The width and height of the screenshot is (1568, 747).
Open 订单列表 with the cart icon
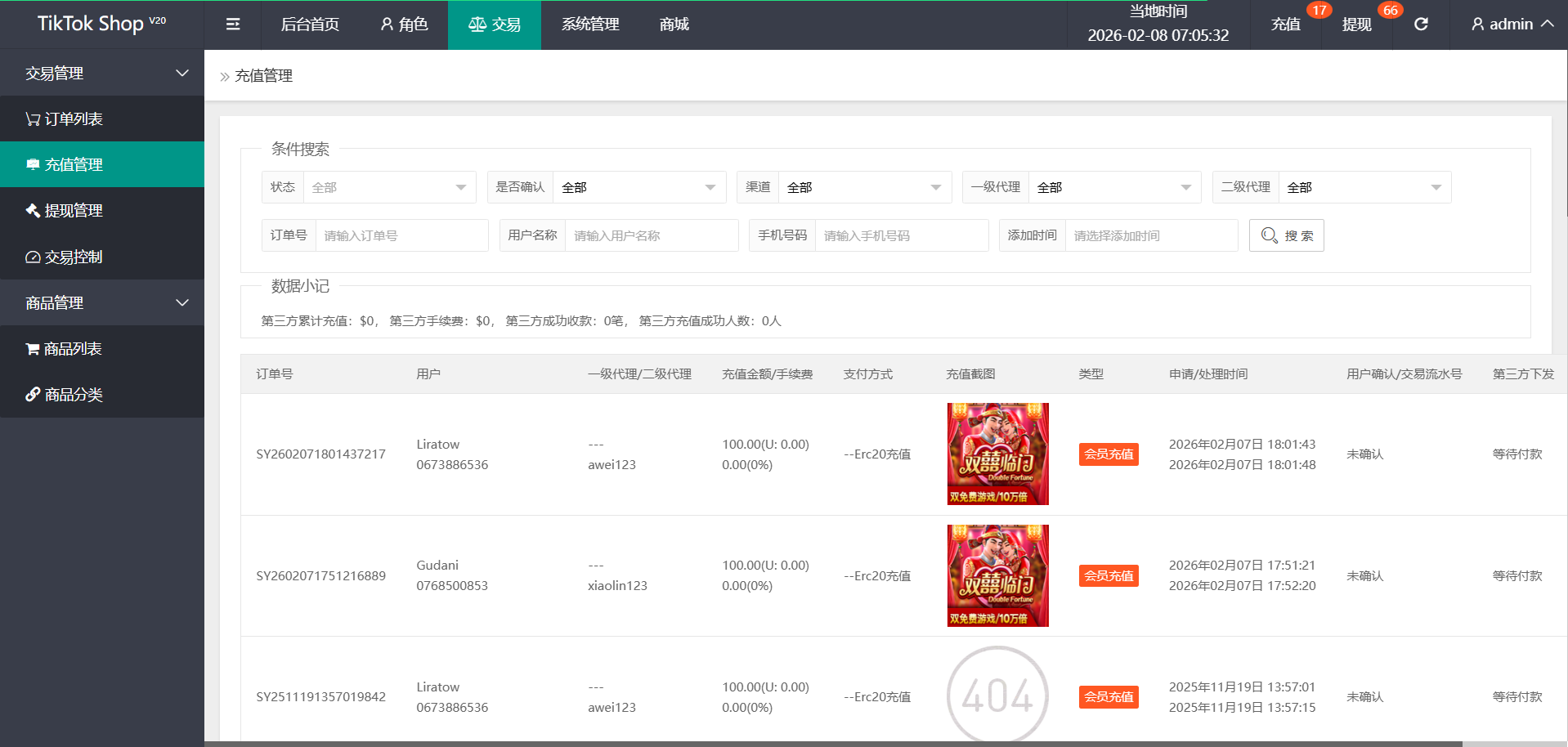click(x=74, y=119)
